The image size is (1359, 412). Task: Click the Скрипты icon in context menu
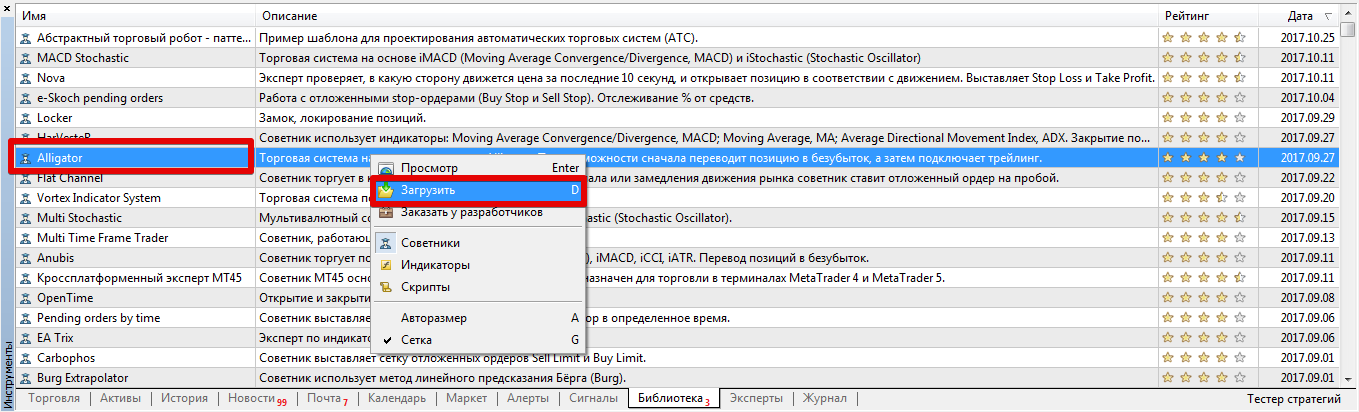pos(386,287)
